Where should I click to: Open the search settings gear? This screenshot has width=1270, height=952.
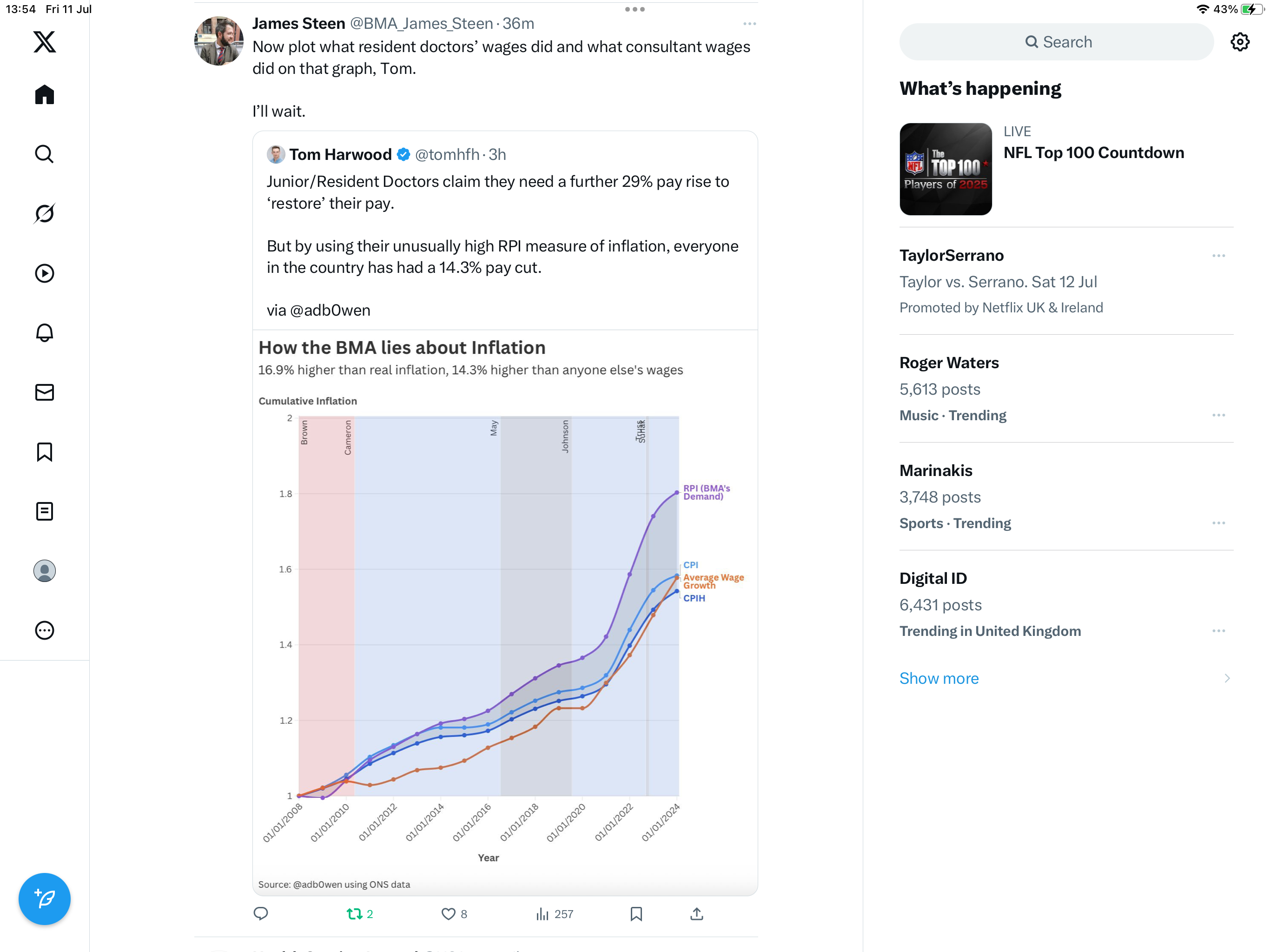pyautogui.click(x=1240, y=42)
